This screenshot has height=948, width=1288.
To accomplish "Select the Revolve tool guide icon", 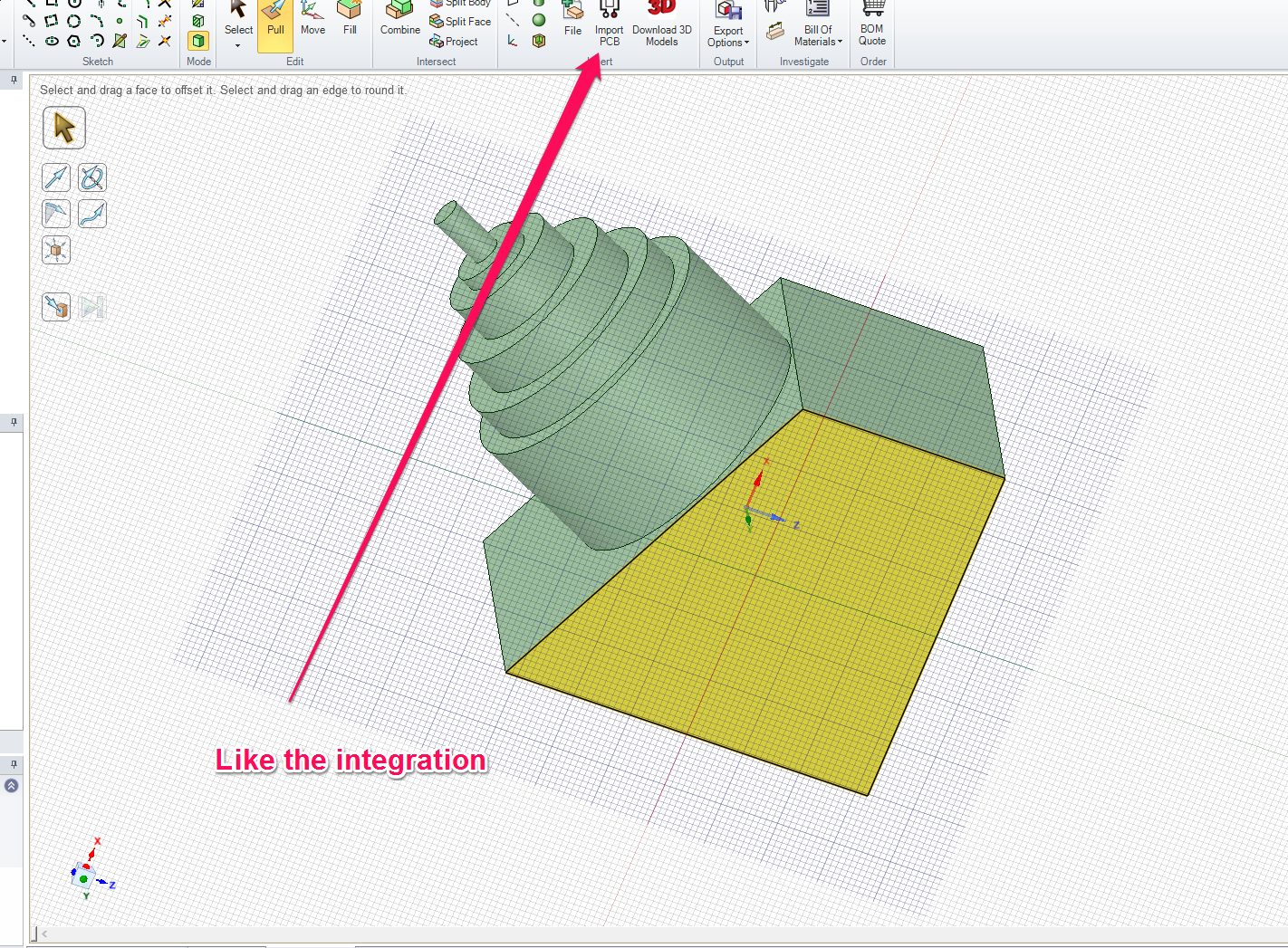I will [x=92, y=178].
